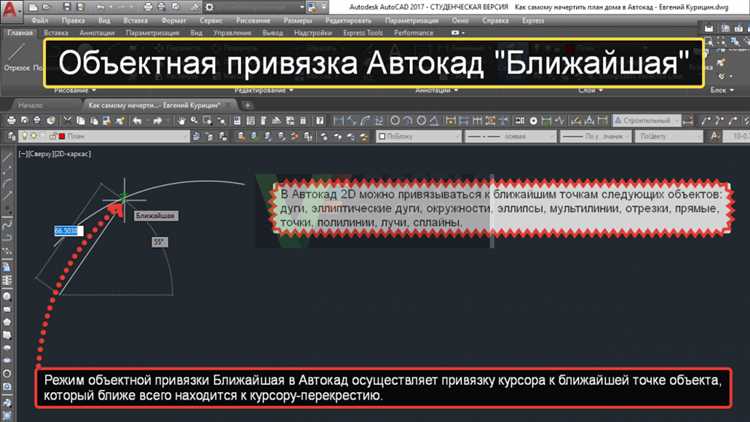Screen dimensions: 750x422
Task: Expand the Блок ribbon panel
Action: point(722,90)
